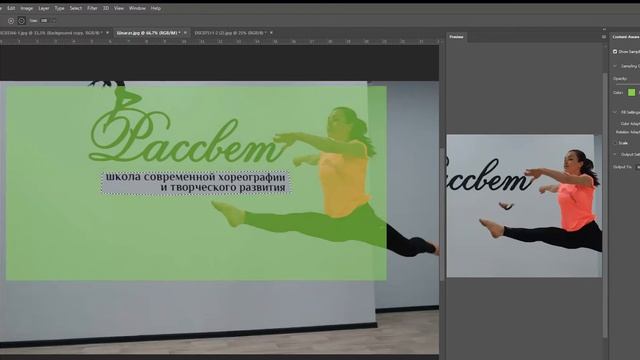640x360 pixels.
Task: Click the dancer image in the Preview panel
Action: pyautogui.click(x=524, y=206)
